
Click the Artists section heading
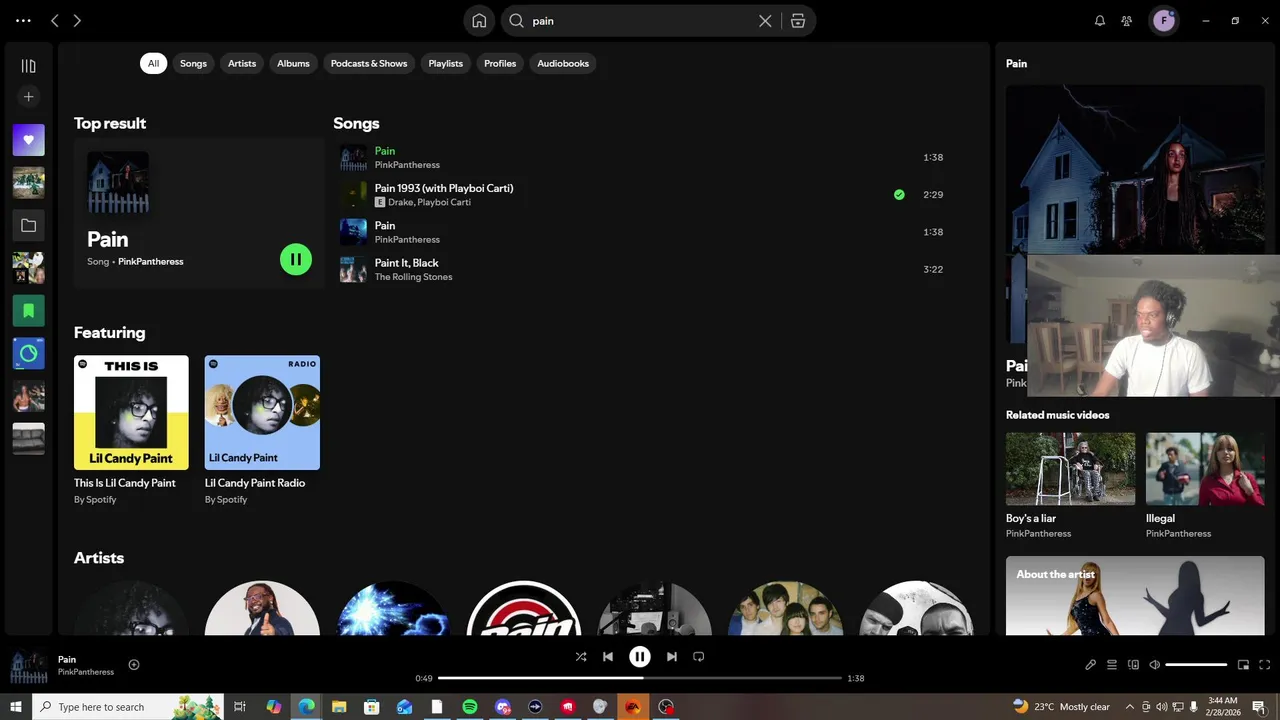click(x=99, y=558)
